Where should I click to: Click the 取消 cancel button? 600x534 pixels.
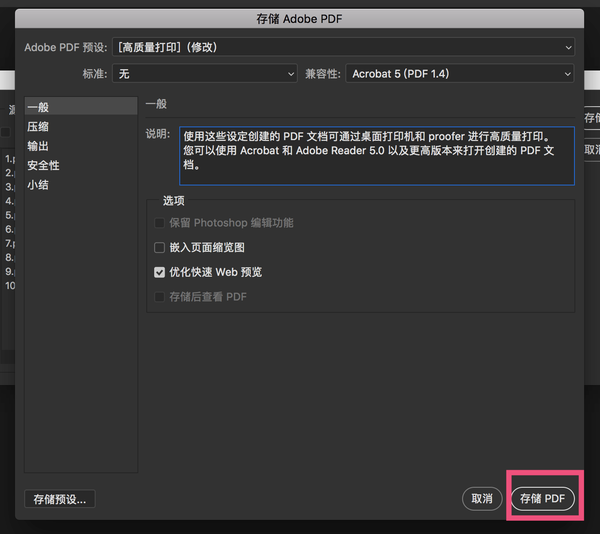point(482,498)
